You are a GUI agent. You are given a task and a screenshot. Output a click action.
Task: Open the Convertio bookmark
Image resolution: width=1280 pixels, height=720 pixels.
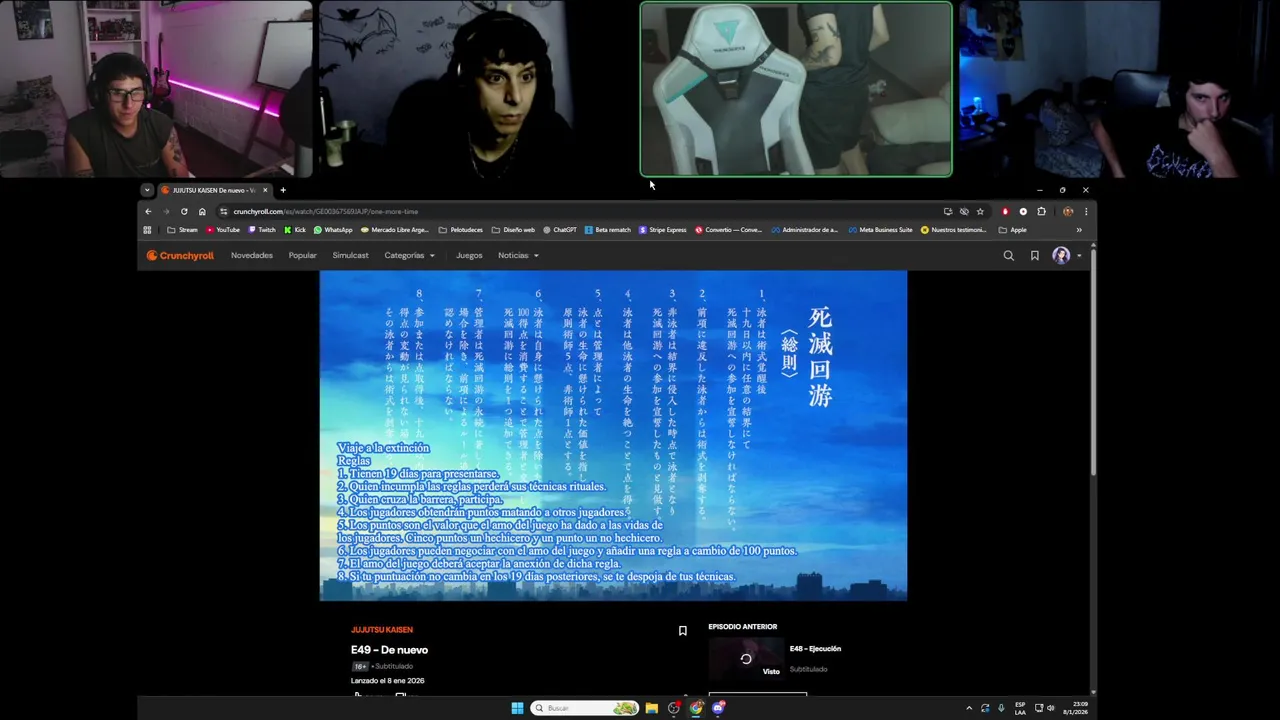[x=728, y=230]
